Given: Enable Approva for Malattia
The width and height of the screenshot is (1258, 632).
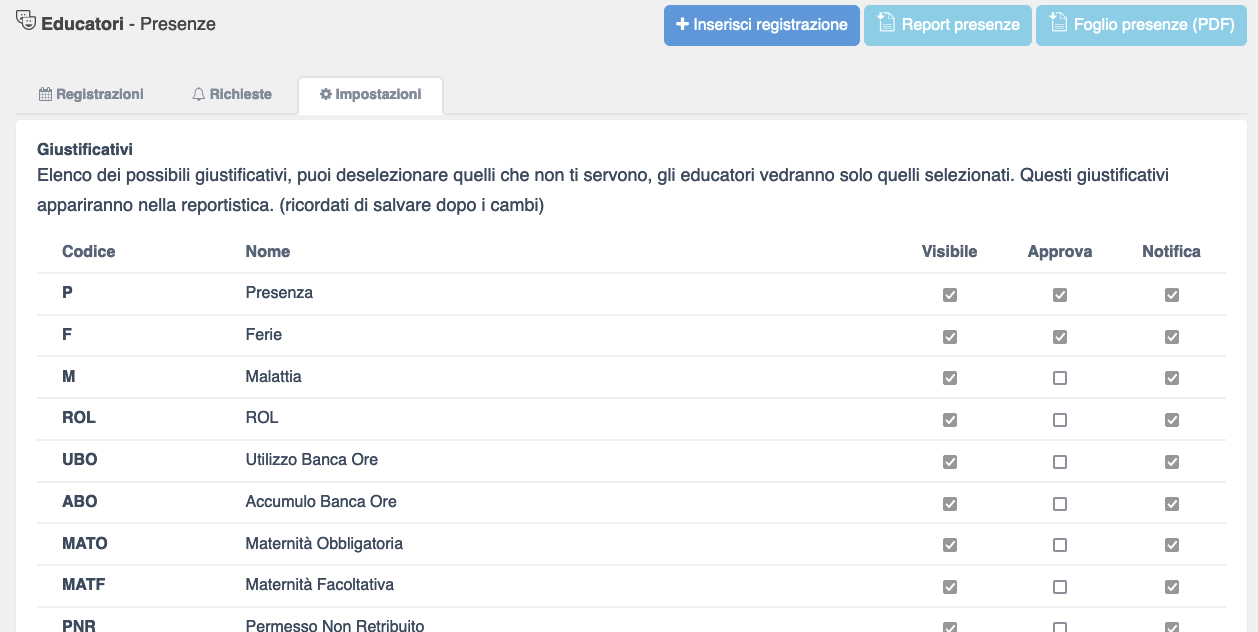Looking at the screenshot, I should click(1060, 378).
